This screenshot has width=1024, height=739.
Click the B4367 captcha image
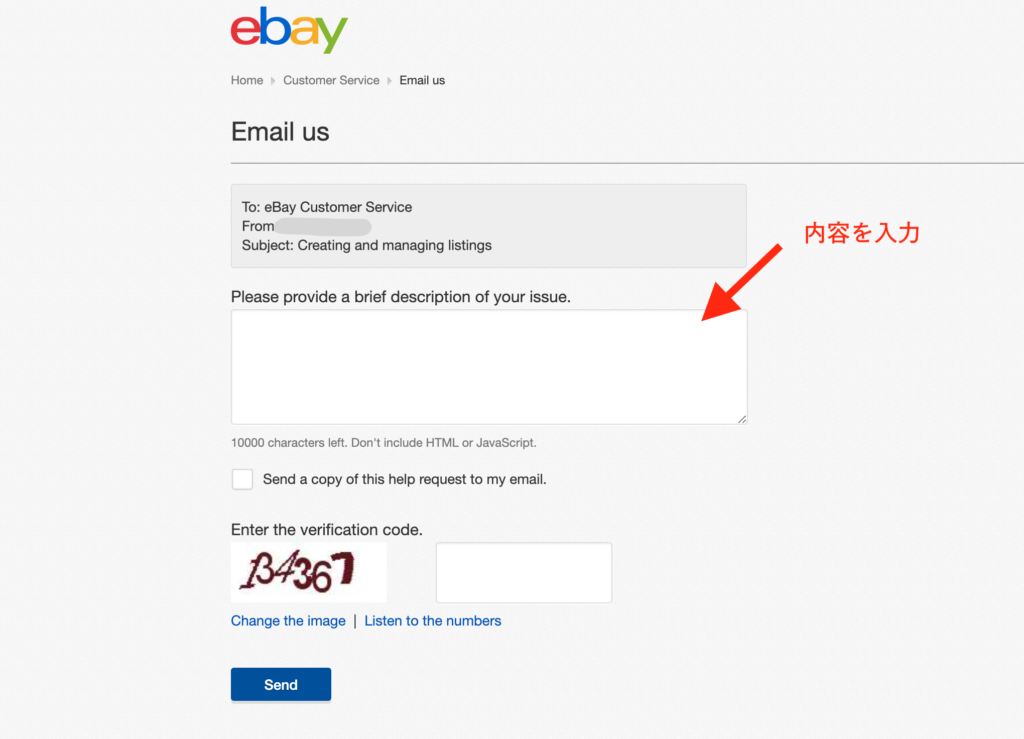pyautogui.click(x=308, y=572)
